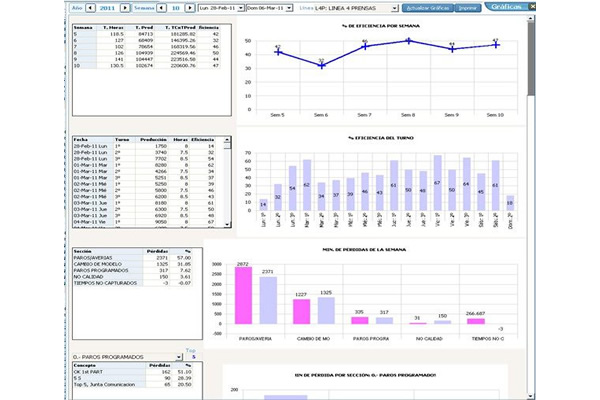Click the Top 5 link
600x400 pixels.
point(192,354)
